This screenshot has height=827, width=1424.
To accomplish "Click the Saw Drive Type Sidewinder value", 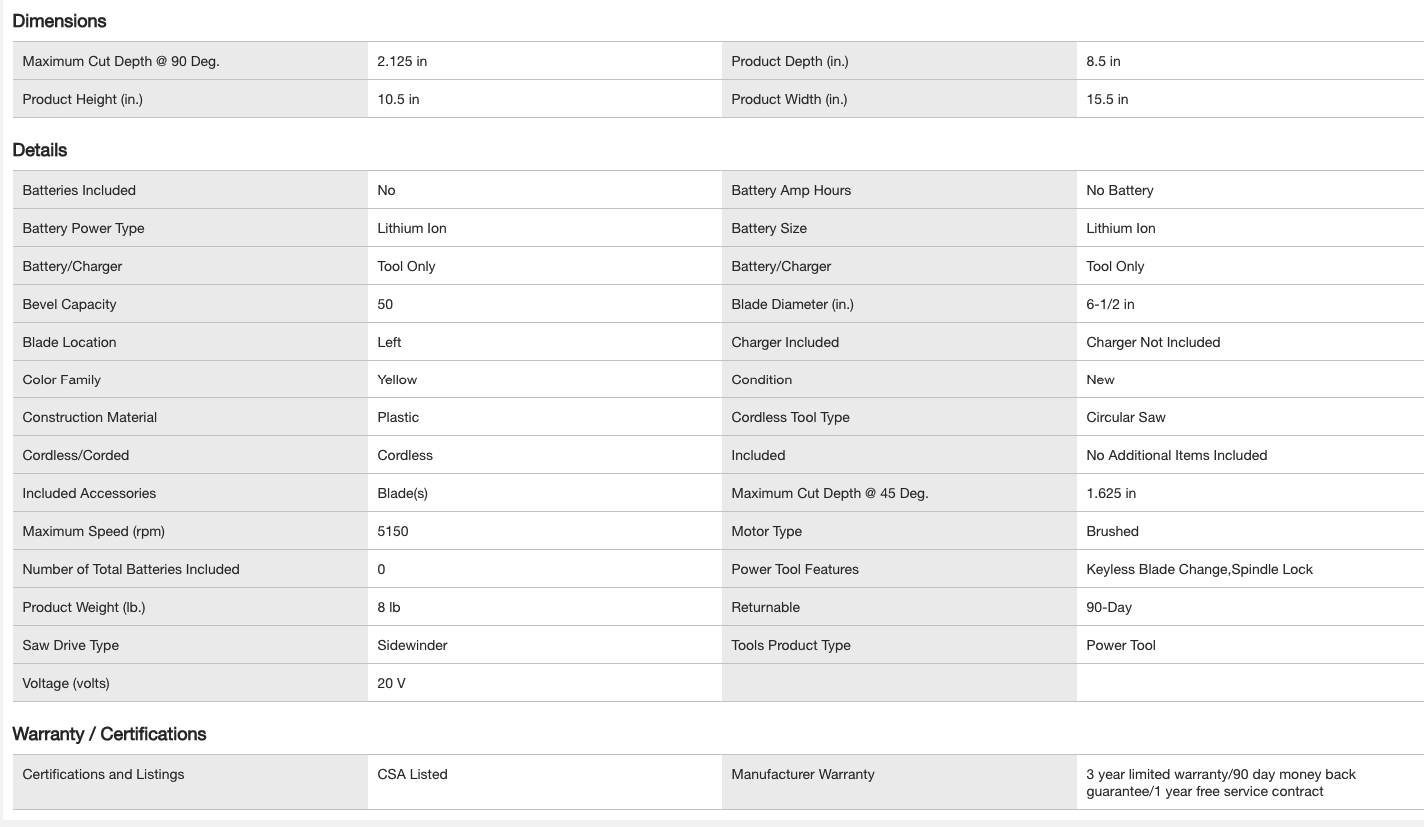I will coord(412,645).
